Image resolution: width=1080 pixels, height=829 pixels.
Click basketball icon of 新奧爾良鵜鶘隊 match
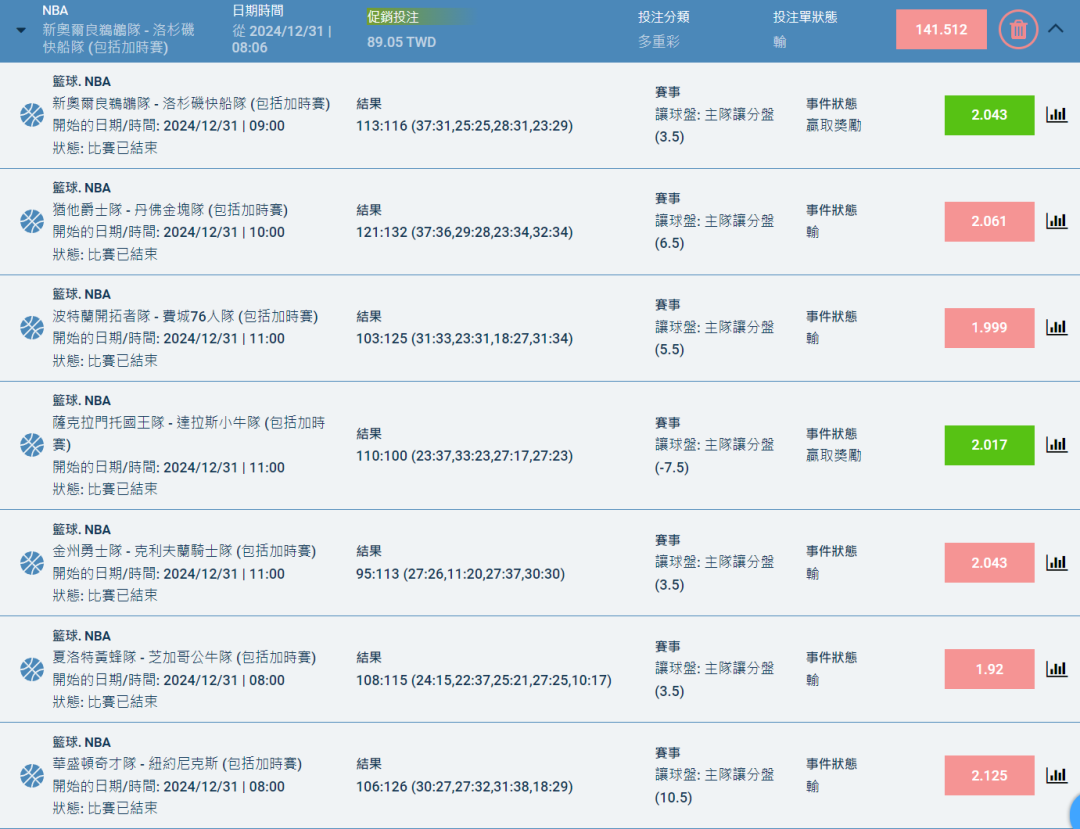(x=32, y=115)
